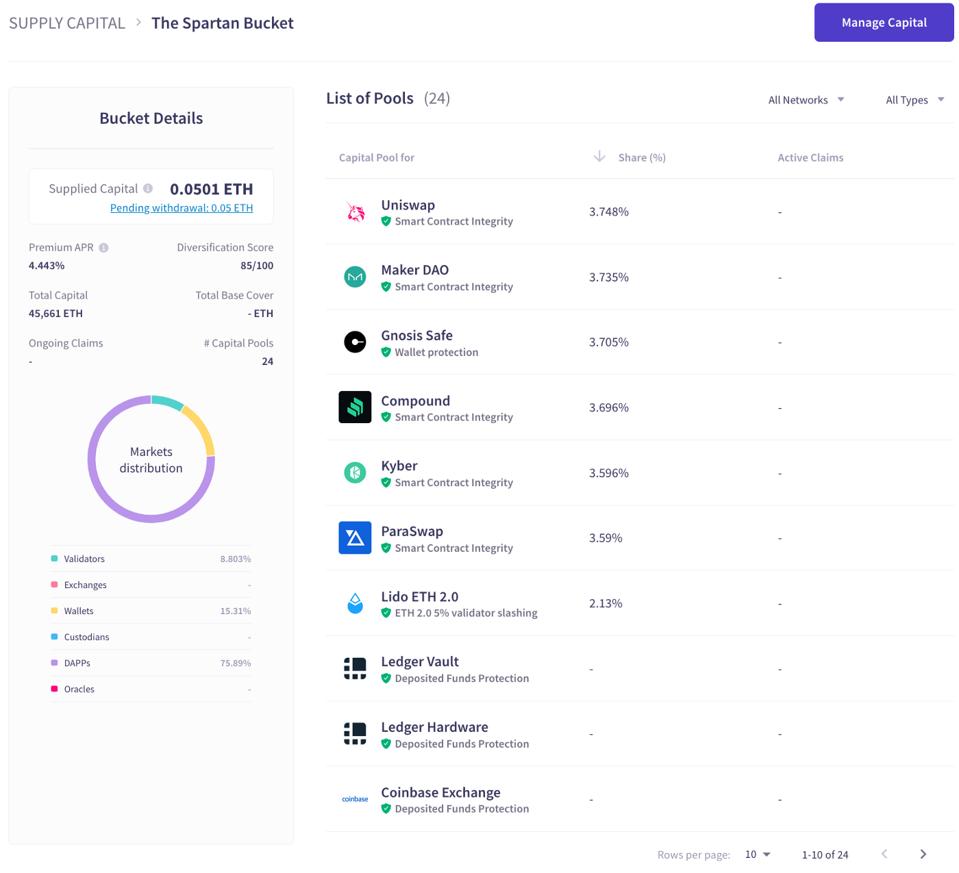Click the Validators teal legend swatch
Image resolution: width=959 pixels, height=873 pixels.
(54, 559)
